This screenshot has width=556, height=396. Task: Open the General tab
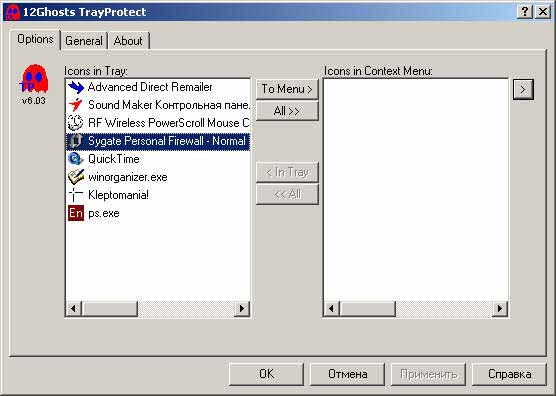tap(84, 41)
